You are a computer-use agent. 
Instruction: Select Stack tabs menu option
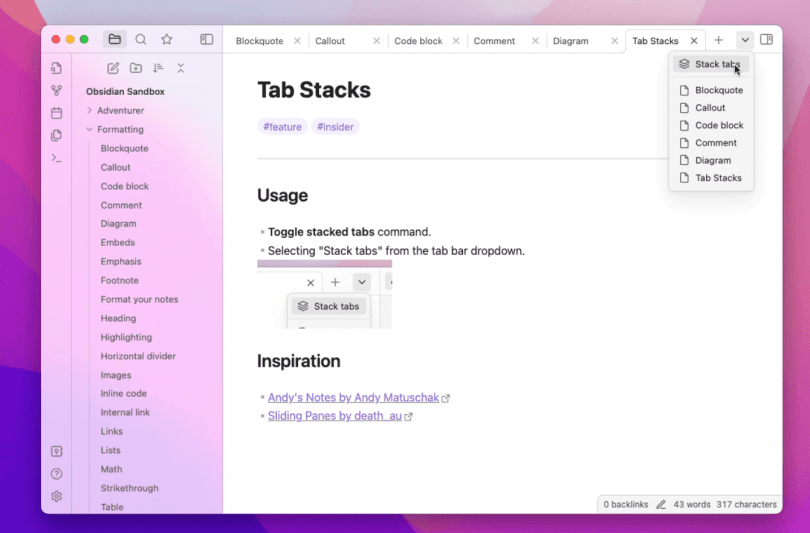711,64
